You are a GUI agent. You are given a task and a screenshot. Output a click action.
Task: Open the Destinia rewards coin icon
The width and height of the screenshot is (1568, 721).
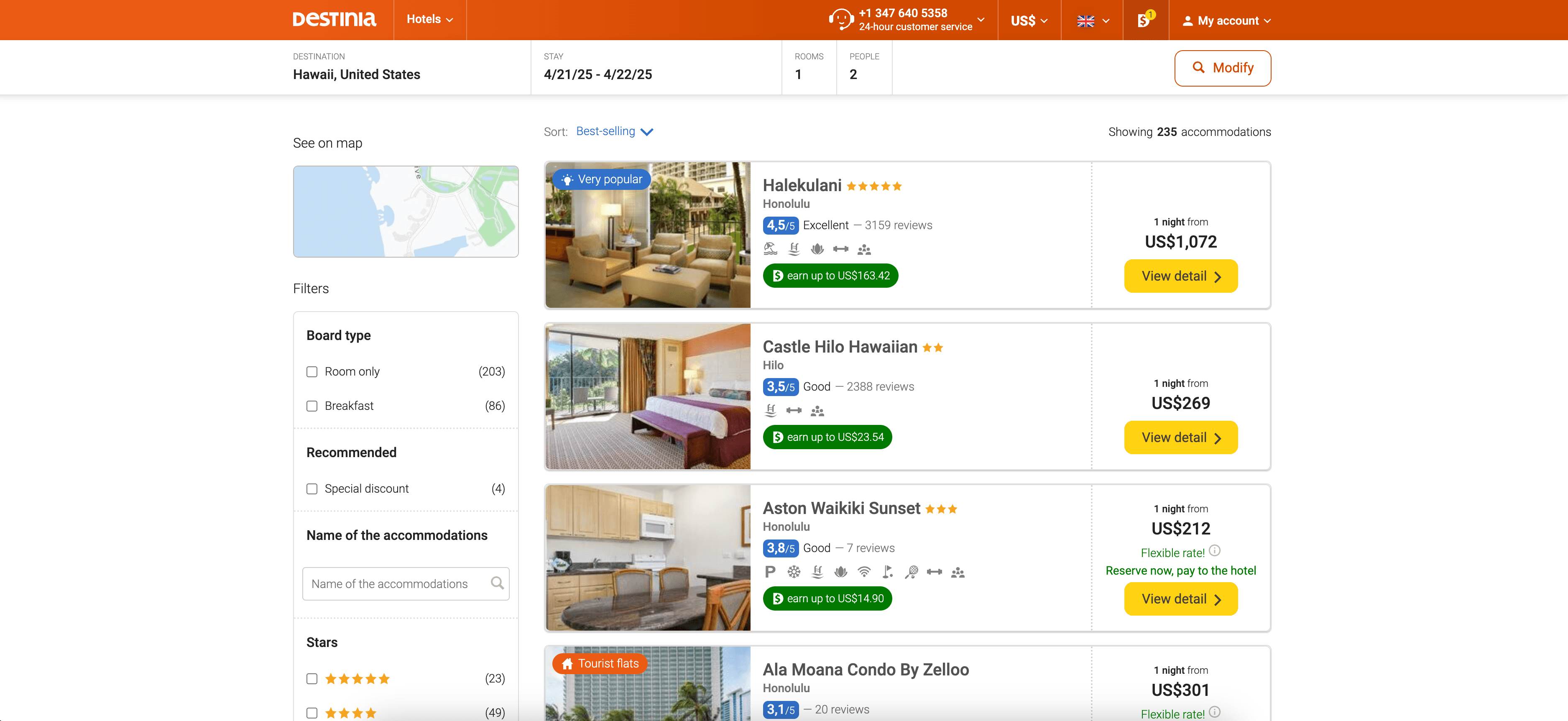point(1145,20)
